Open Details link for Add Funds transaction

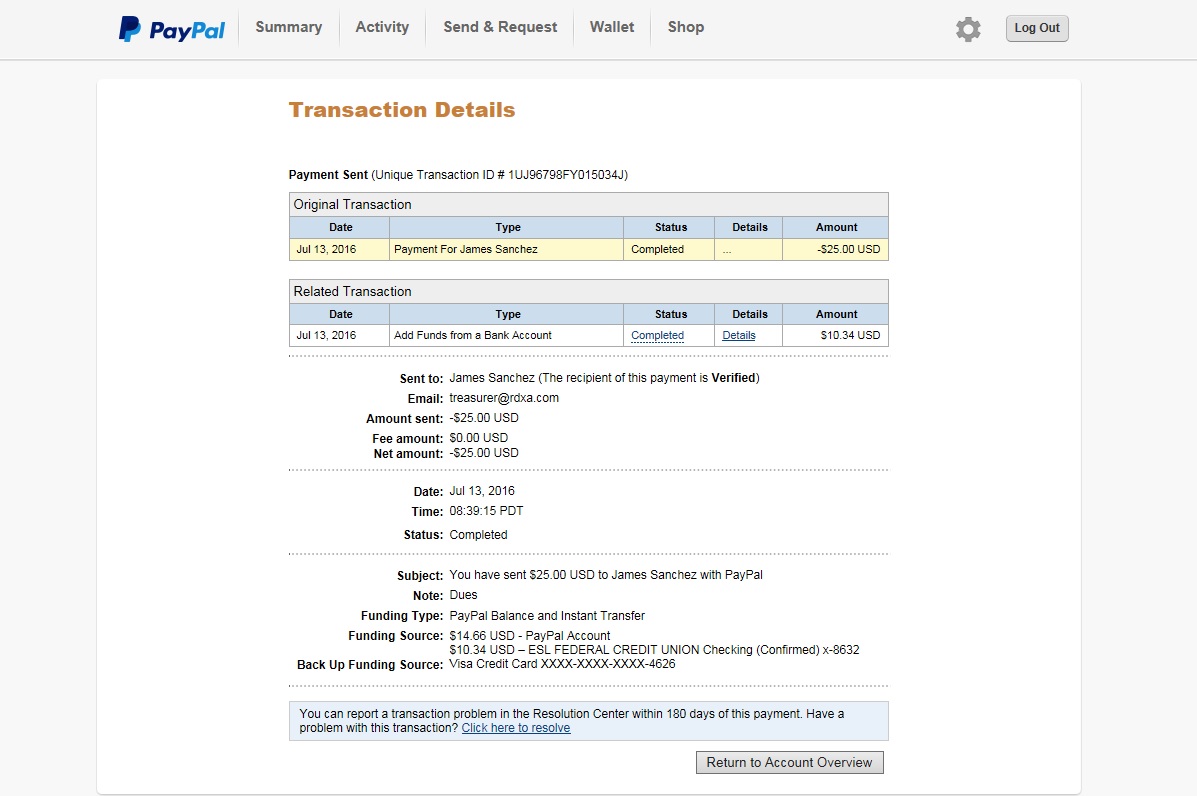pyautogui.click(x=738, y=336)
